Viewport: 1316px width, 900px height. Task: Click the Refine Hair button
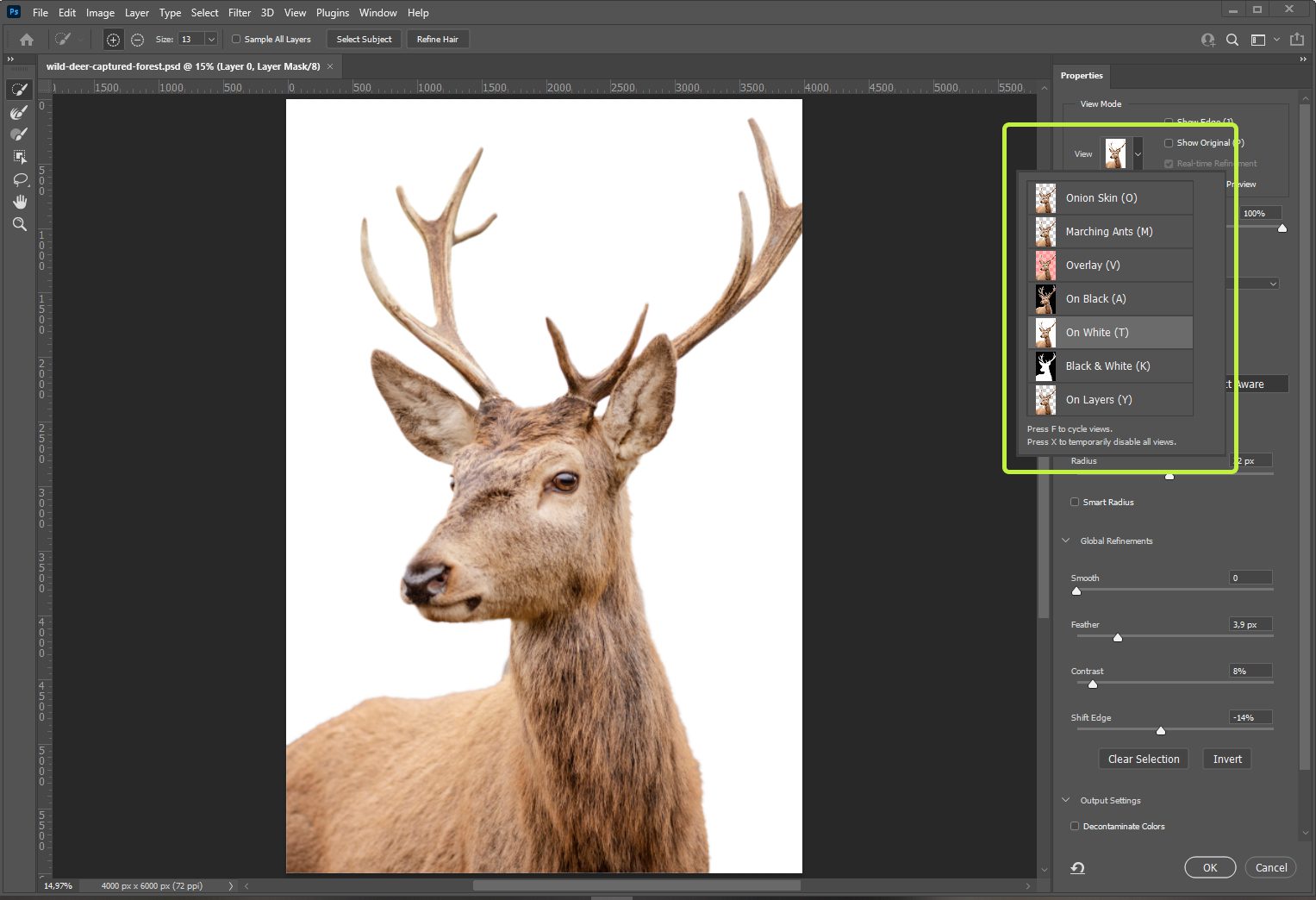click(438, 40)
